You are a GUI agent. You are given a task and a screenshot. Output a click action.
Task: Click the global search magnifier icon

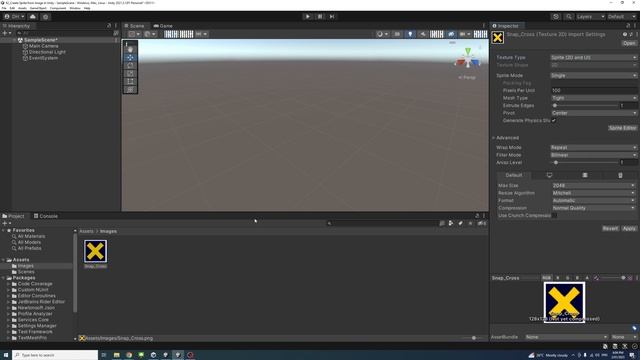(x=569, y=17)
